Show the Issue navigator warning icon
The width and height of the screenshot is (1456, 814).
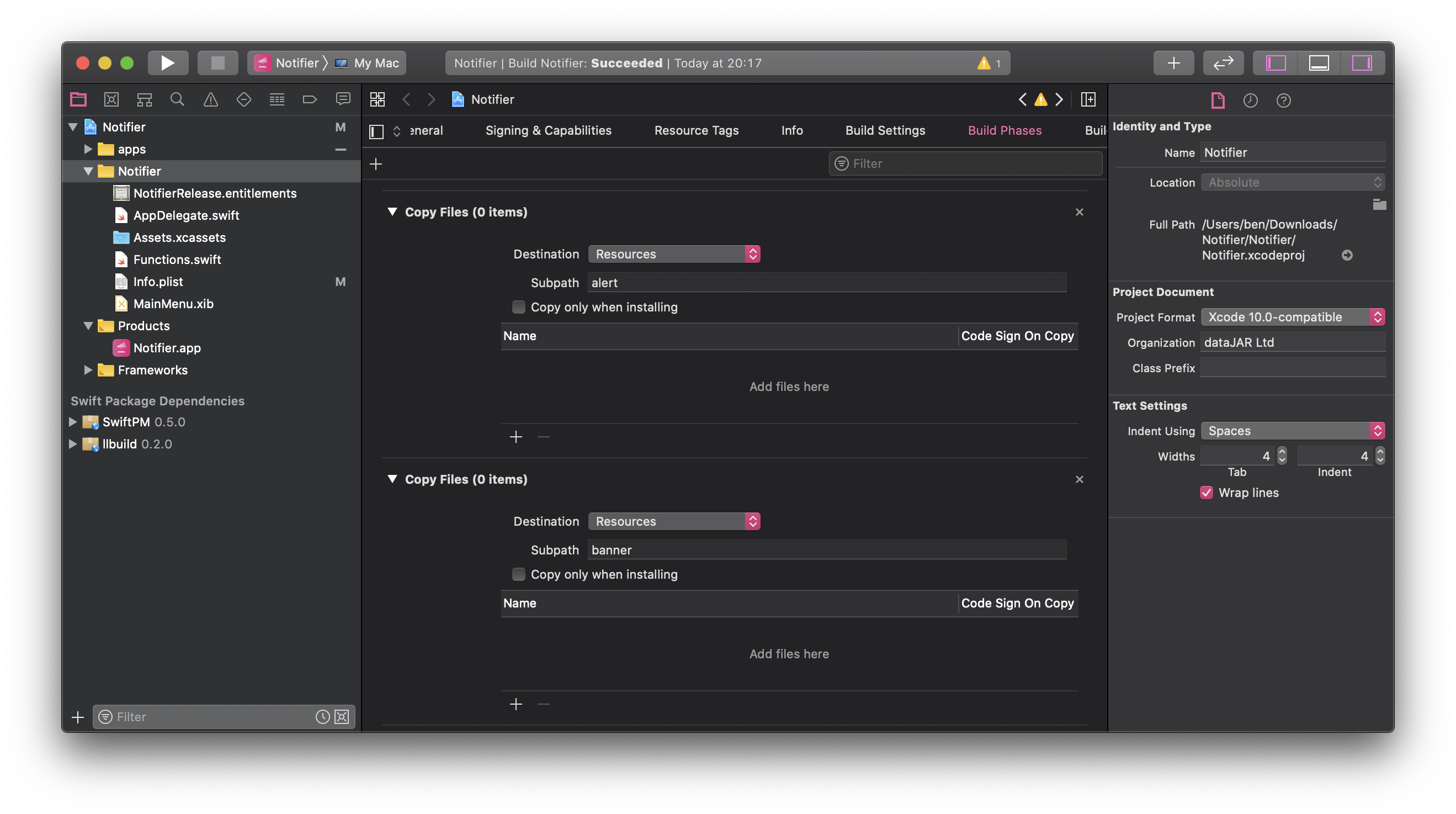[210, 99]
